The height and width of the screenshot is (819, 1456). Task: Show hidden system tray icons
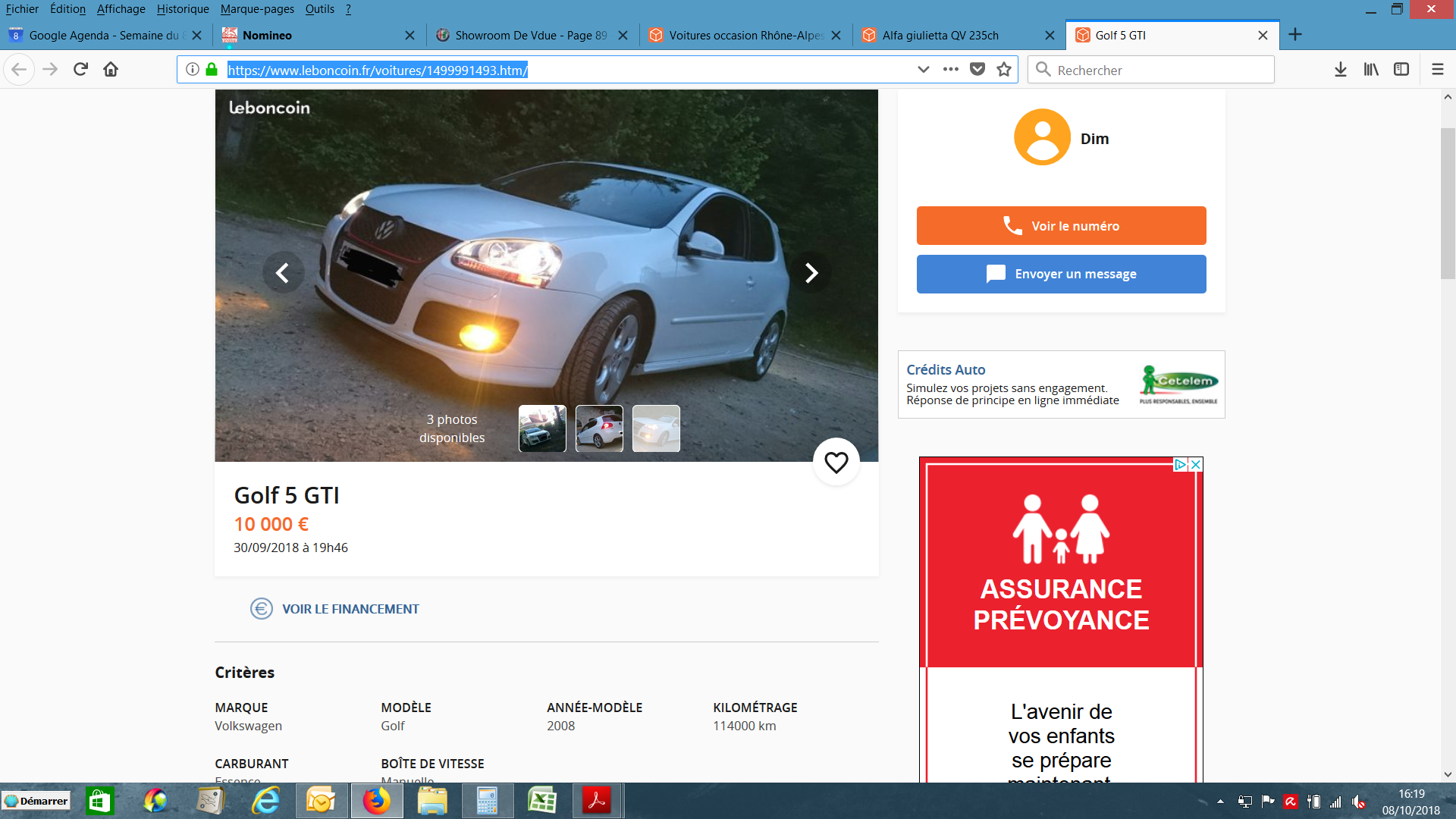coord(1220,801)
